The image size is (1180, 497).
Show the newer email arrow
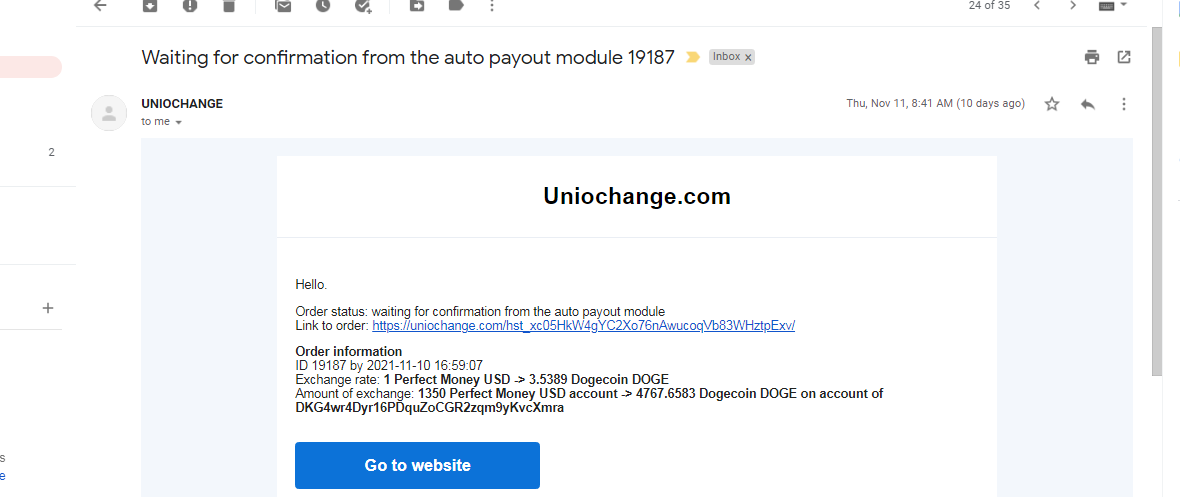coord(1037,5)
